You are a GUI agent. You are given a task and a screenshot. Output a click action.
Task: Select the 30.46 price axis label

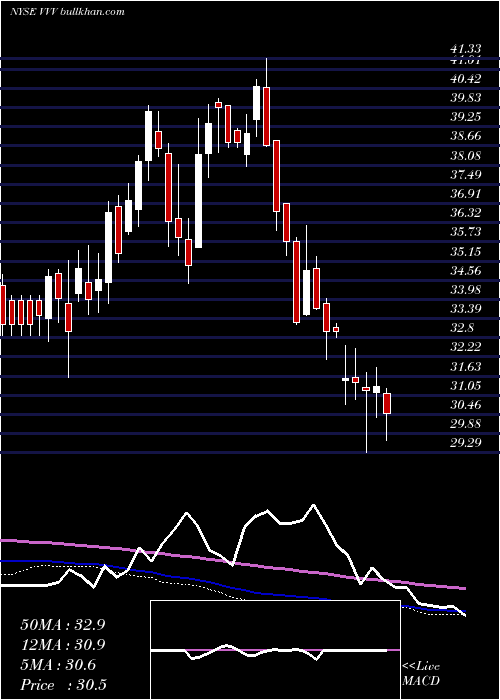coord(466,405)
